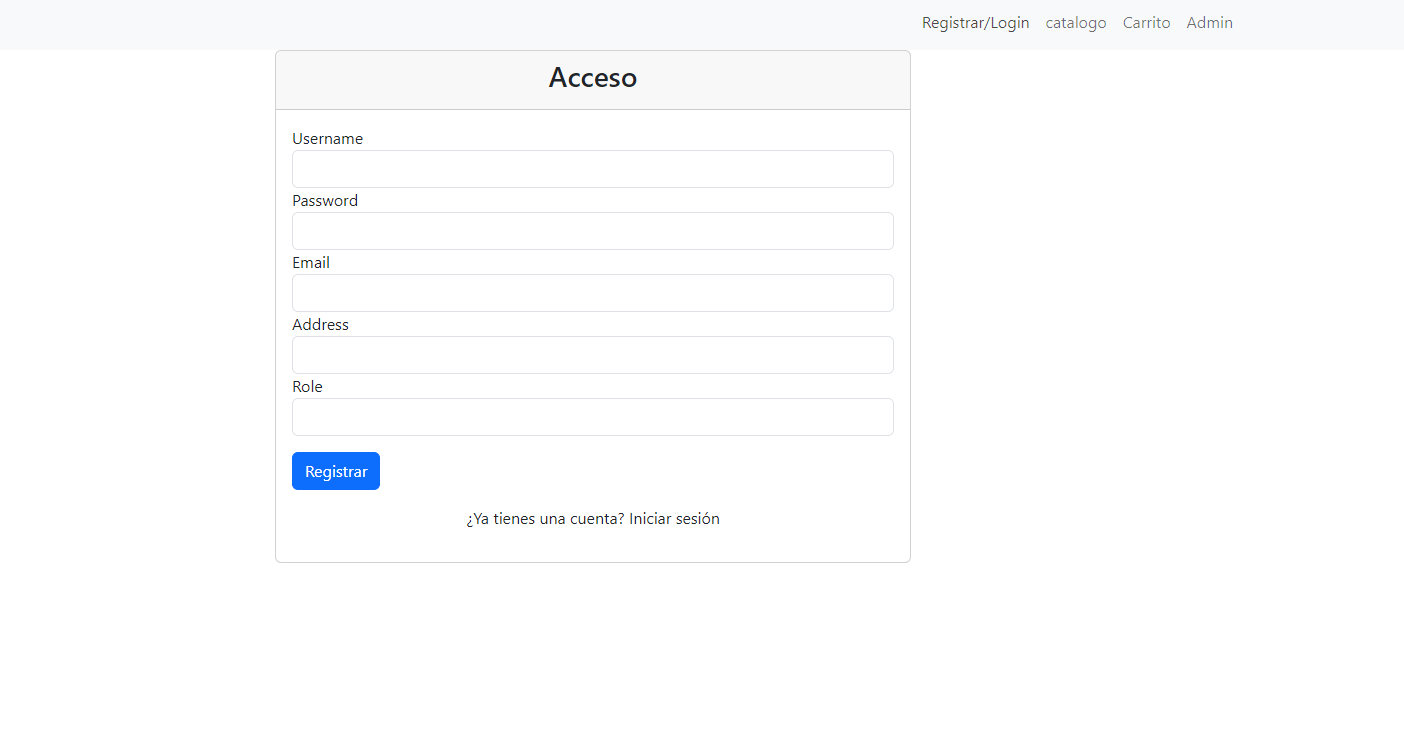The height and width of the screenshot is (754, 1404).
Task: Focus the Address input field
Action: tap(592, 355)
